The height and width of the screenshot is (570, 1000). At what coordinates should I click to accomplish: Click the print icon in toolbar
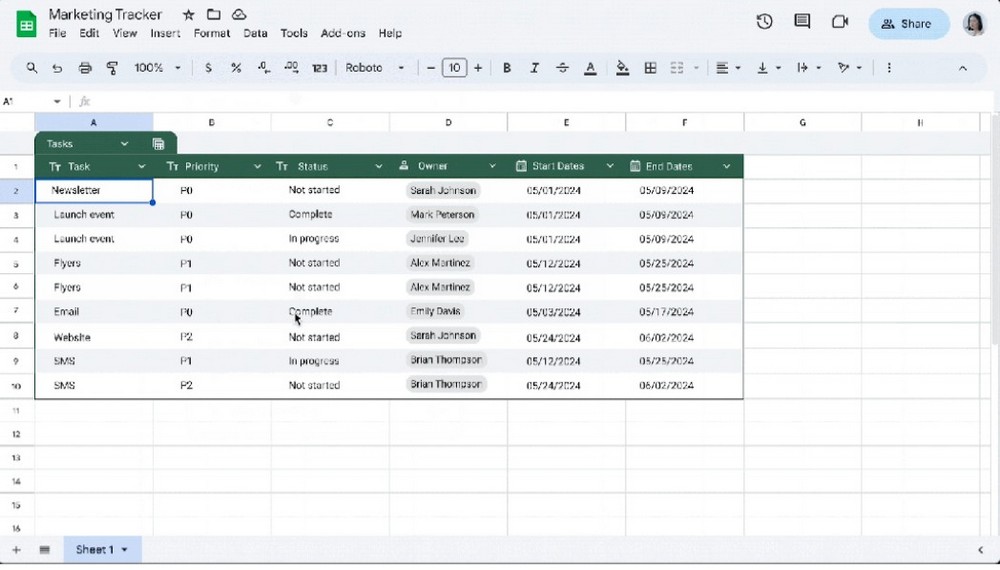pos(85,68)
